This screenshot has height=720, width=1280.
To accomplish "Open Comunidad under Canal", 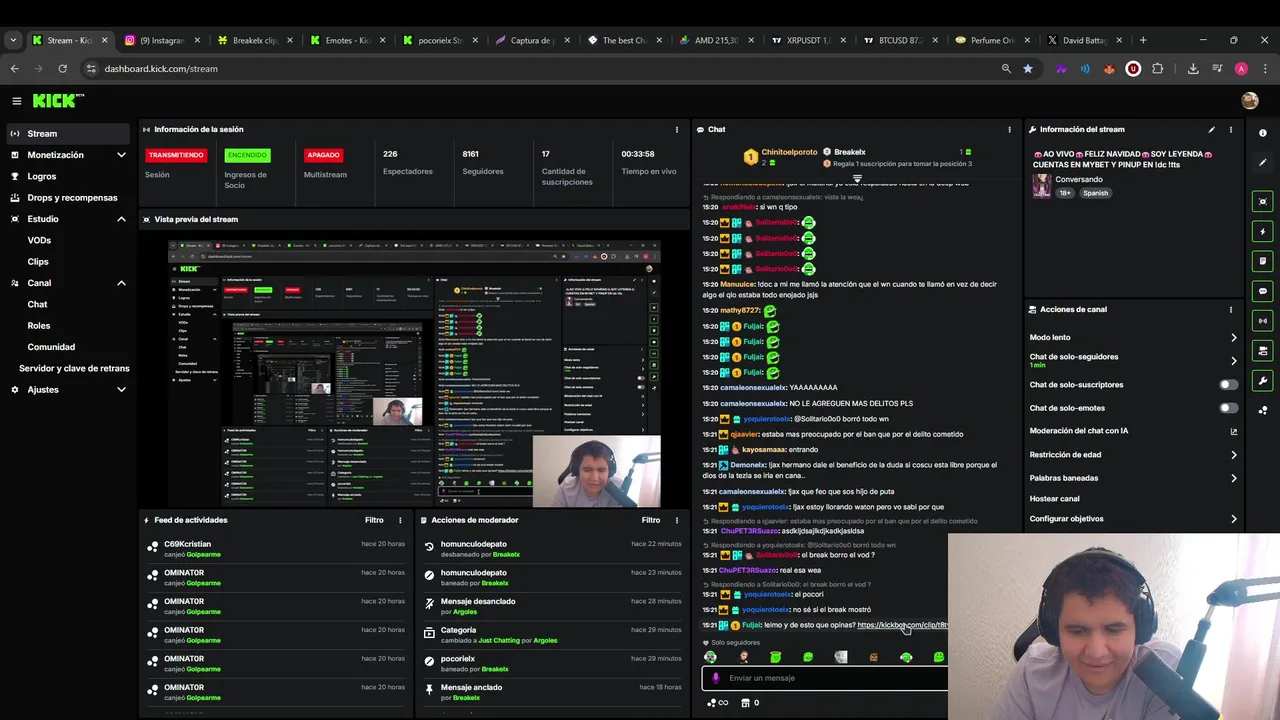I will (x=51, y=347).
